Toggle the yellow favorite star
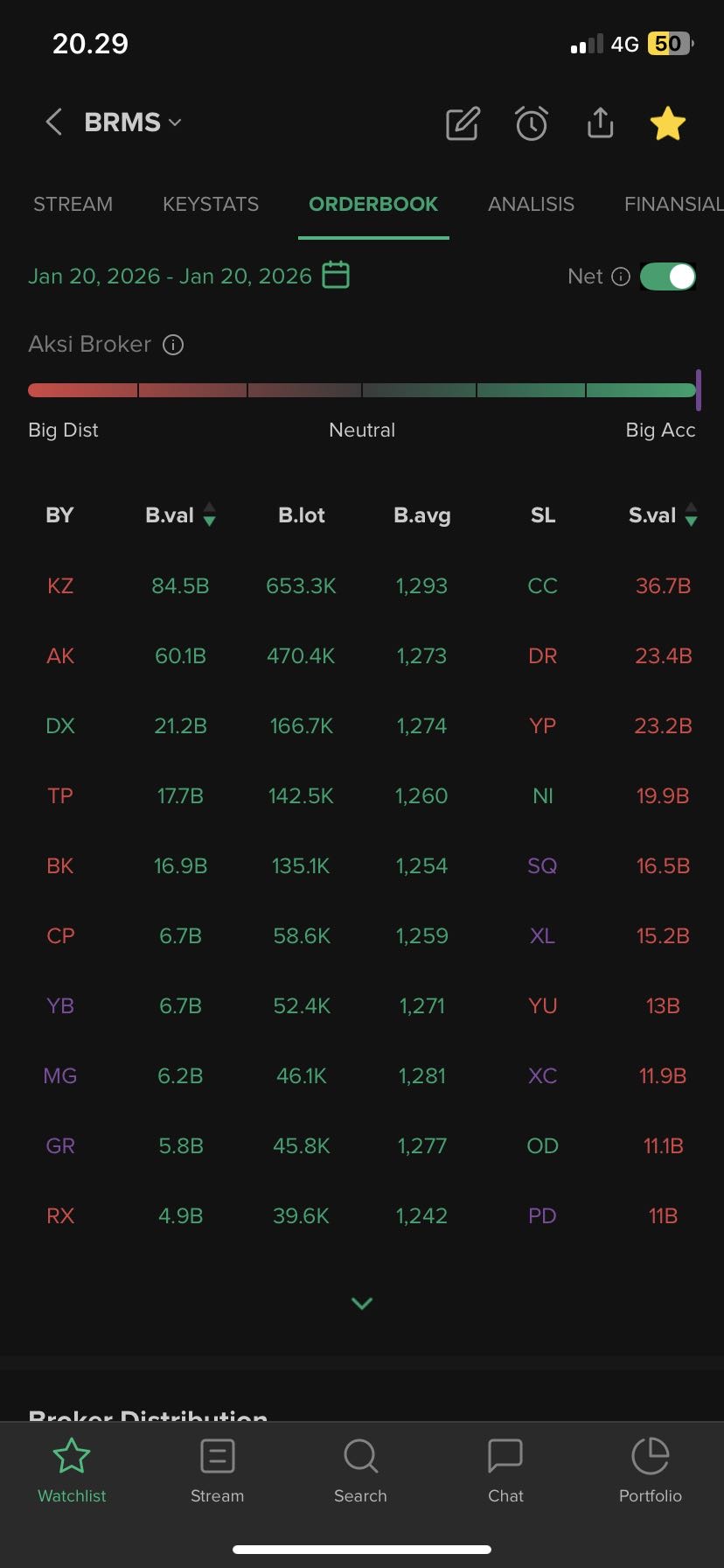The height and width of the screenshot is (1568, 724). 668,124
